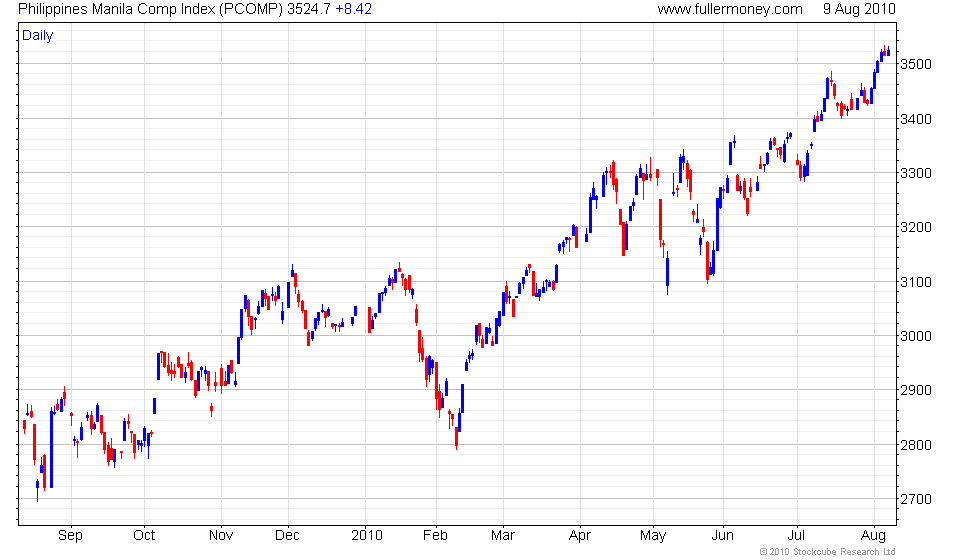Click the 3300 price axis label

[916, 173]
